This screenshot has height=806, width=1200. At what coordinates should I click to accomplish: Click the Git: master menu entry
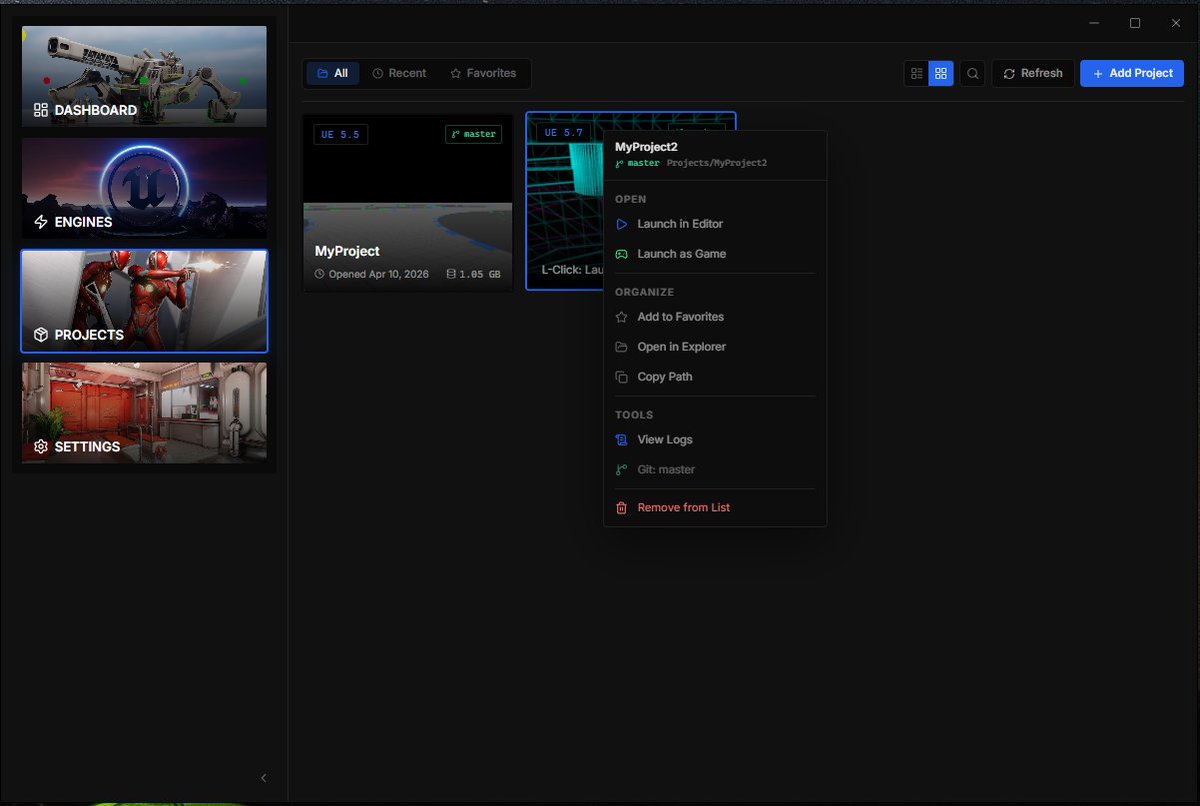click(715, 470)
